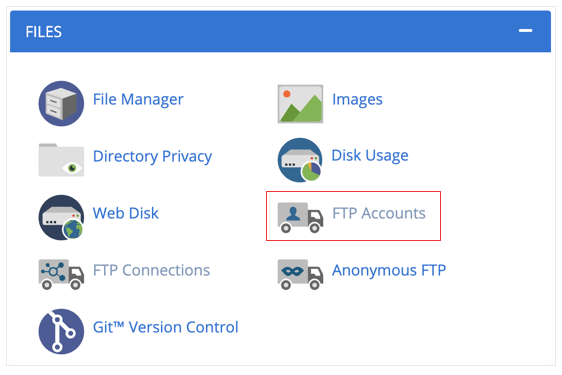The height and width of the screenshot is (375, 562).
Task: Open the FTP Accounts text link
Action: [x=379, y=213]
